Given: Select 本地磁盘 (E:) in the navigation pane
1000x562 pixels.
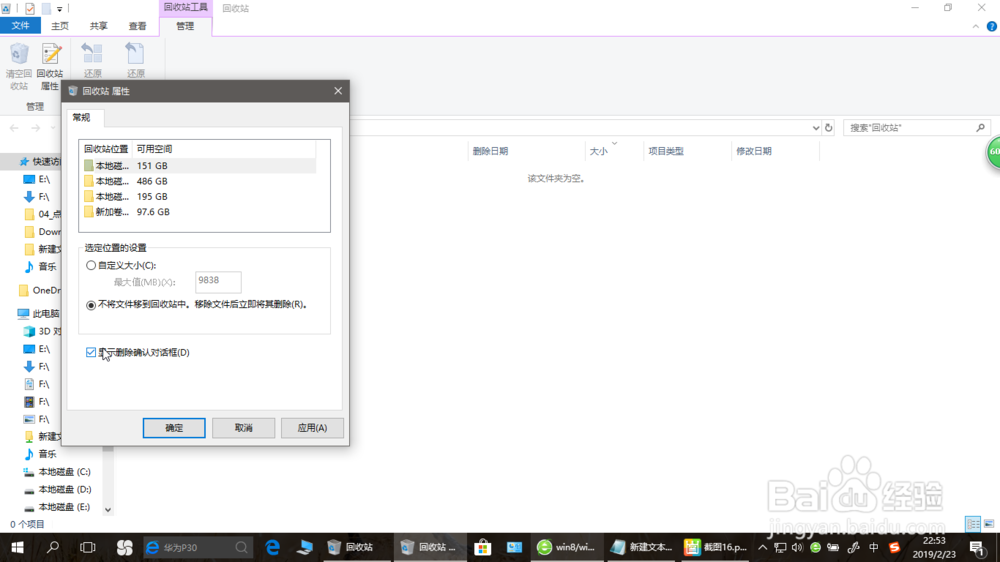Looking at the screenshot, I should (x=57, y=507).
